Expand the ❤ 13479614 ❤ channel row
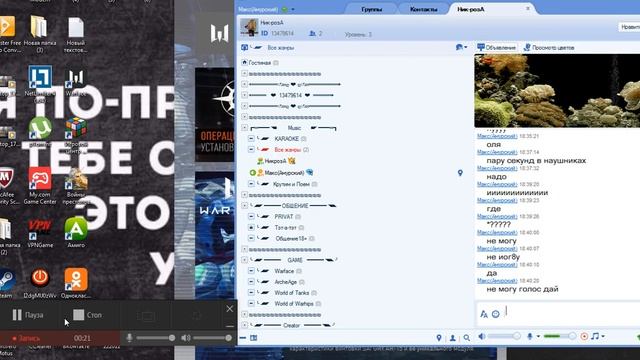The height and width of the screenshot is (360, 640). coord(244,95)
